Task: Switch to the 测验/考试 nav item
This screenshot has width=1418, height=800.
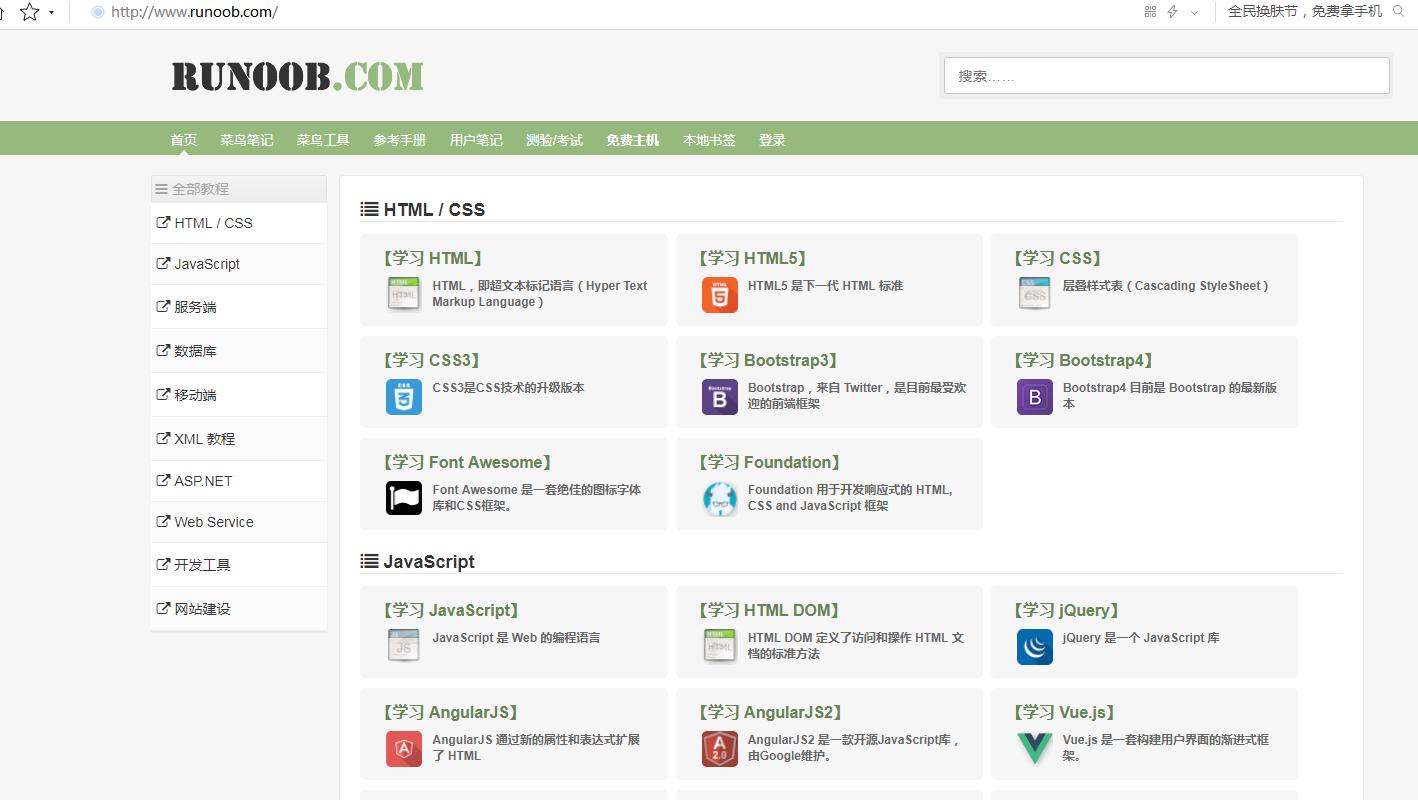Action: tap(554, 139)
